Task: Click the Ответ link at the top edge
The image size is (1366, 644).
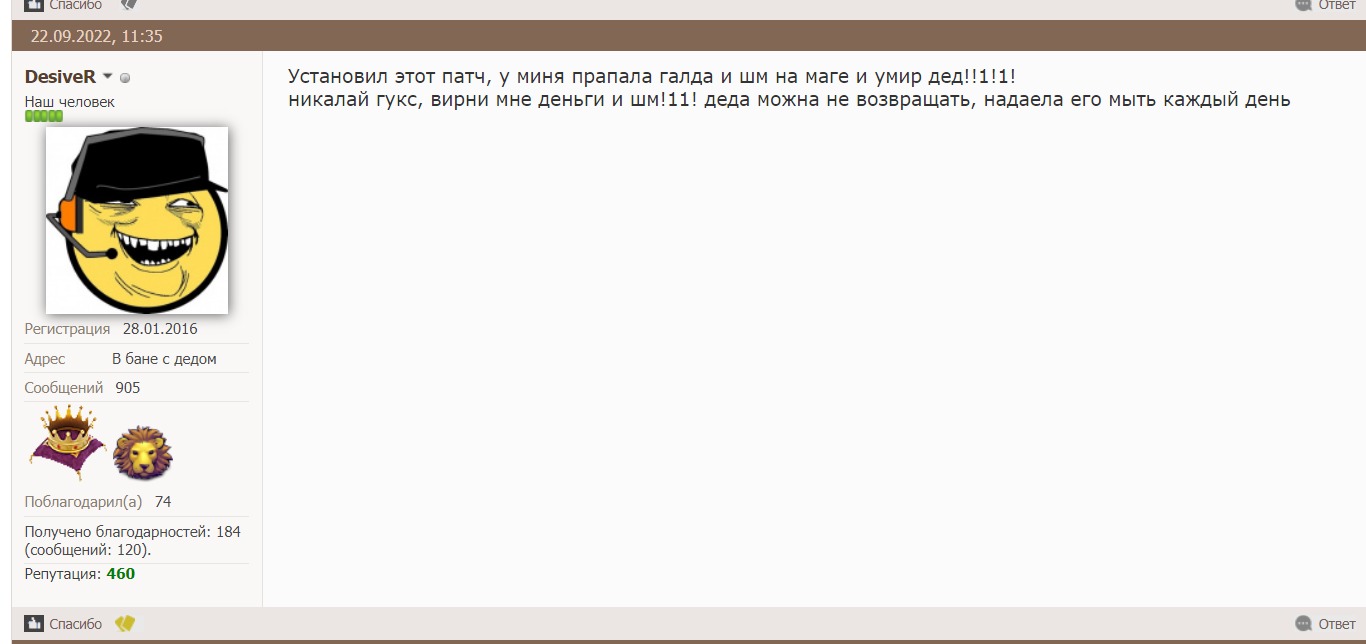Action: pyautogui.click(x=1336, y=5)
